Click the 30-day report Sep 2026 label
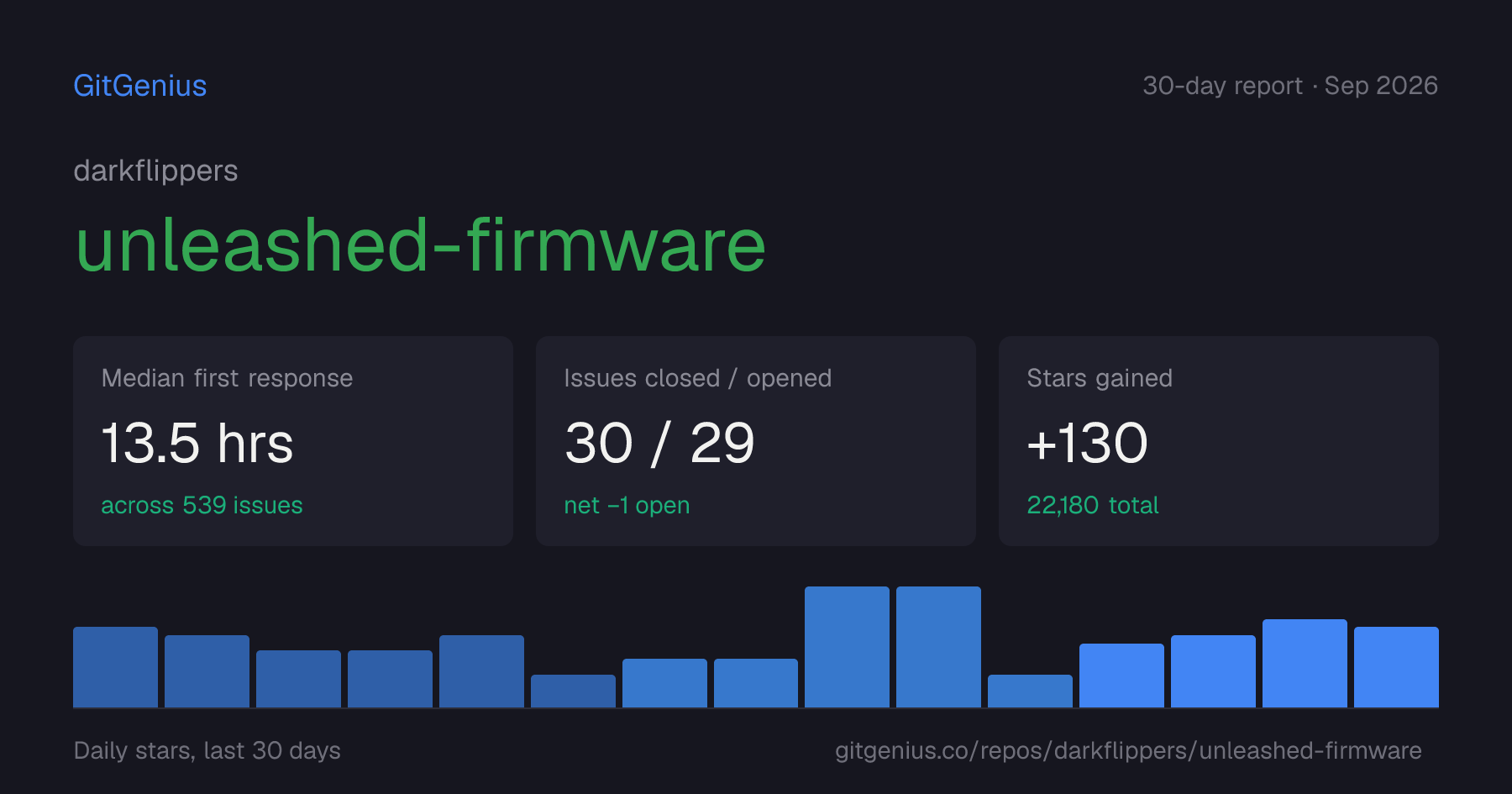The height and width of the screenshot is (794, 1512). [x=1290, y=86]
